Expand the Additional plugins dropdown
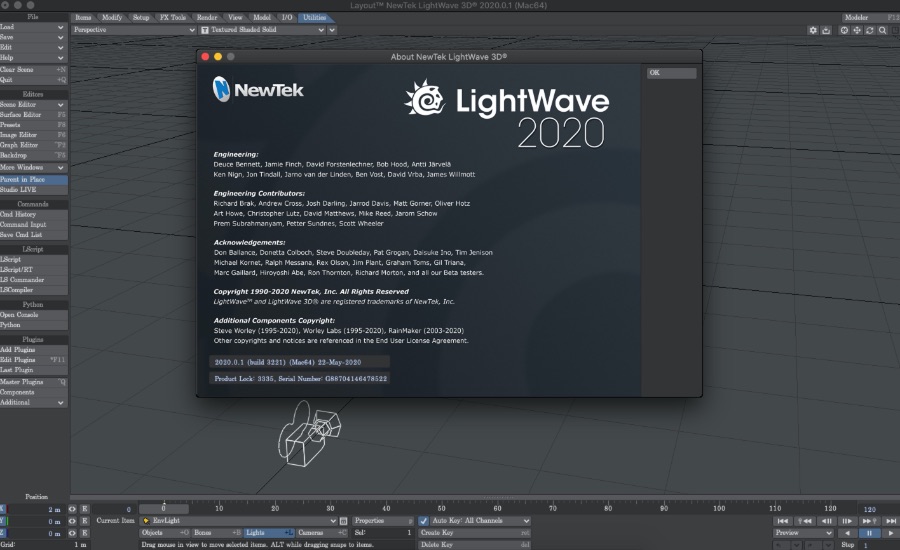 (33, 402)
